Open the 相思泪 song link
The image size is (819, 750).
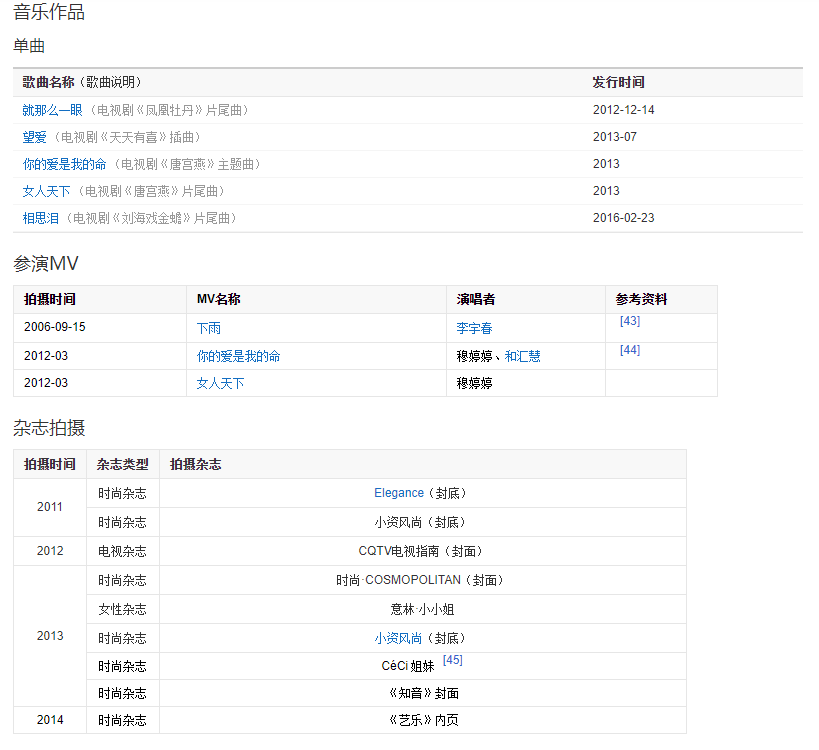pyautogui.click(x=41, y=218)
